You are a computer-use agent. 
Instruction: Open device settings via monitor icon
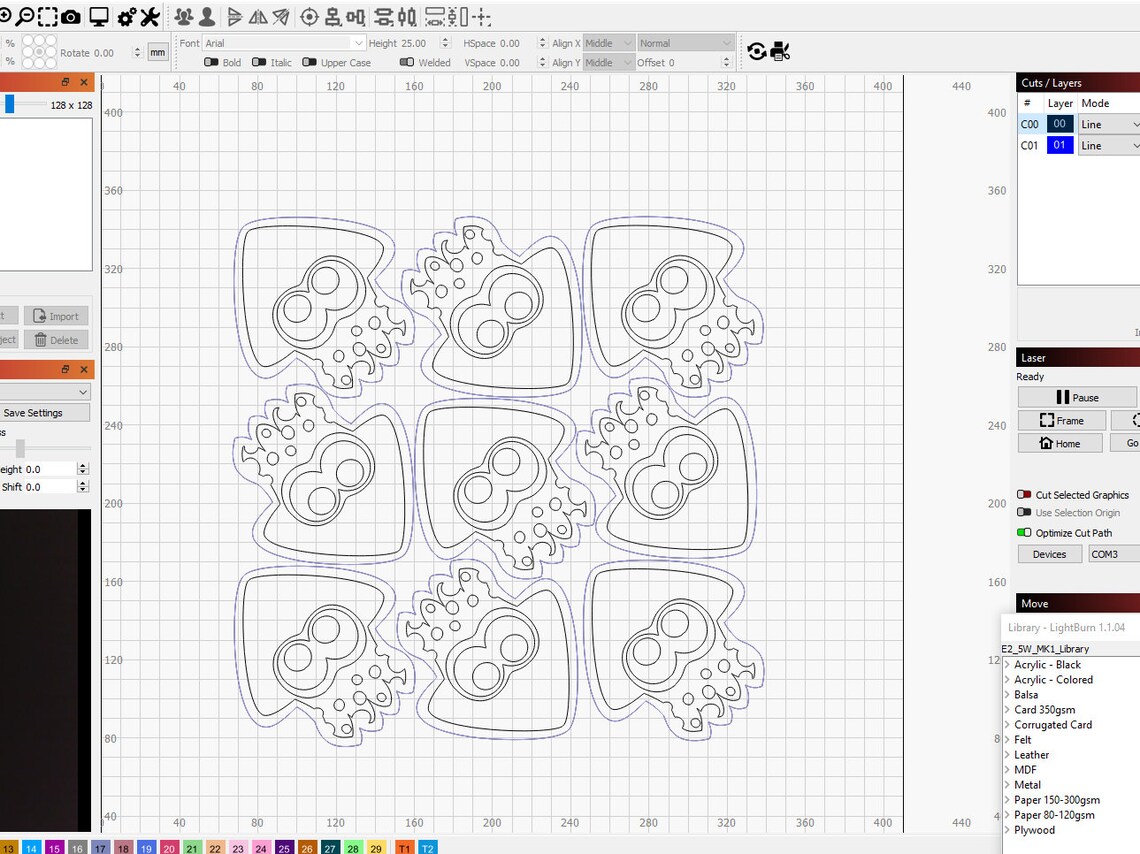pyautogui.click(x=98, y=16)
